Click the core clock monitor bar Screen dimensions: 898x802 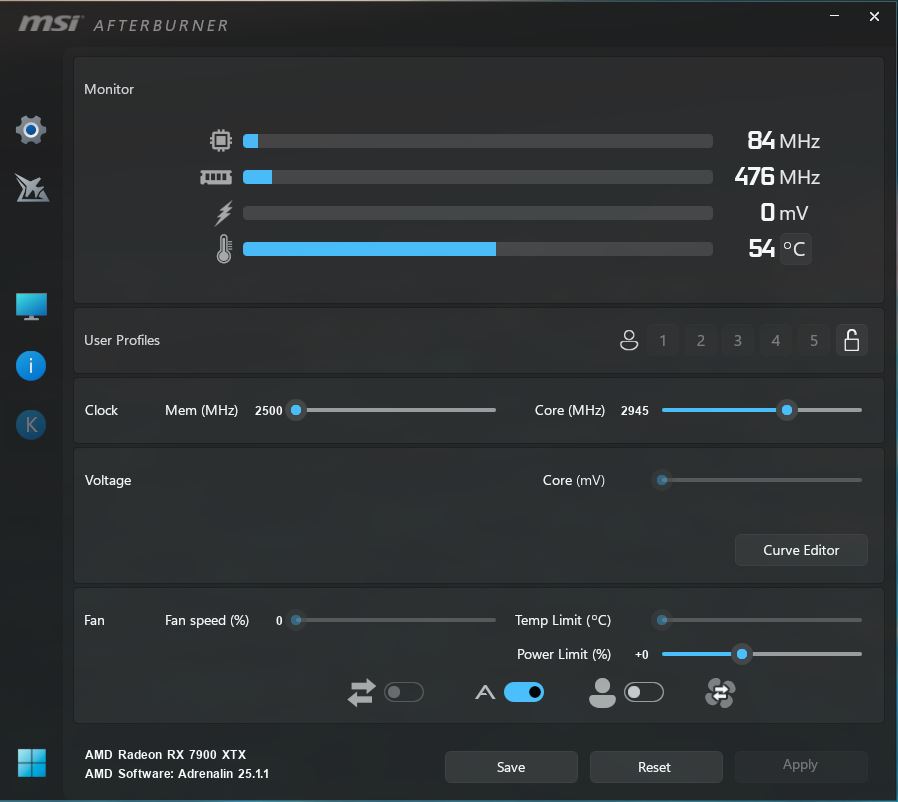pos(478,141)
